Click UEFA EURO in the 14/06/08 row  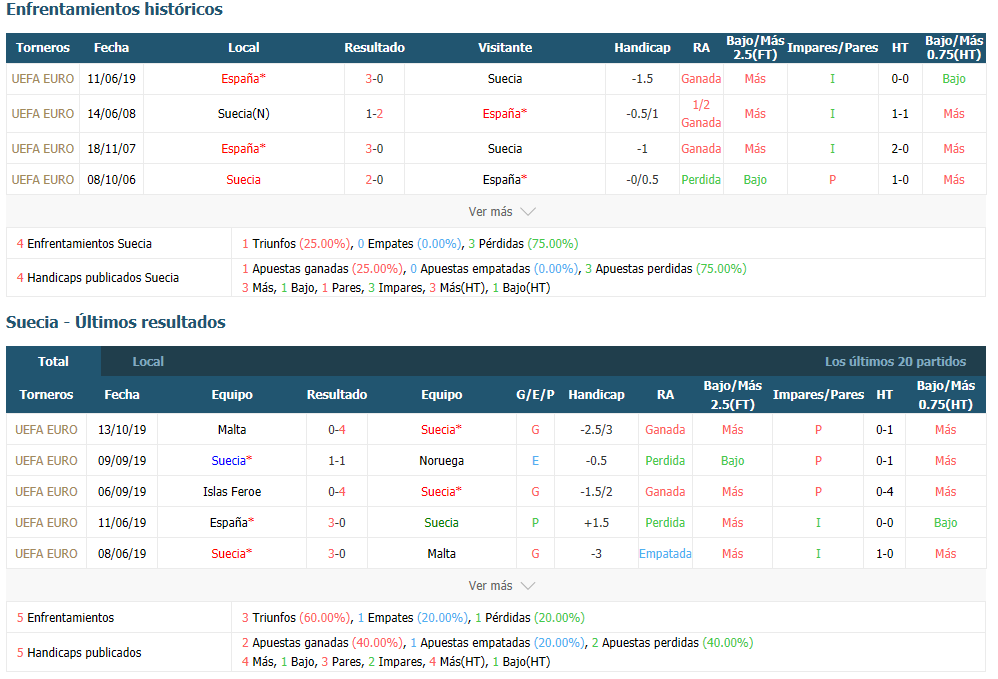click(x=43, y=114)
